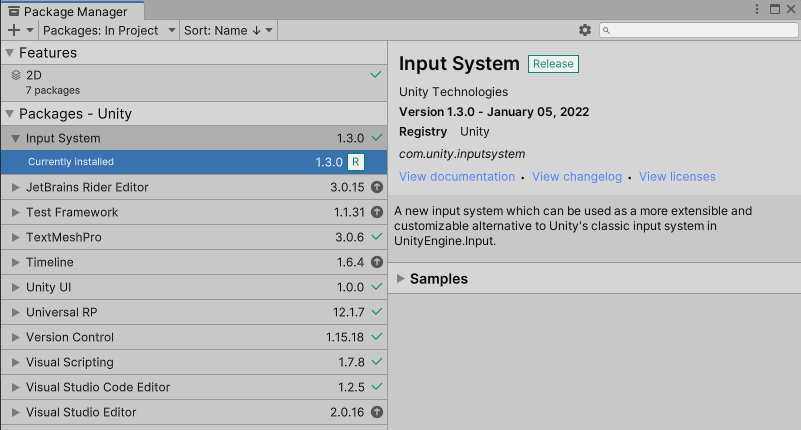Click the package search field
This screenshot has width=801, height=430.
698,30
